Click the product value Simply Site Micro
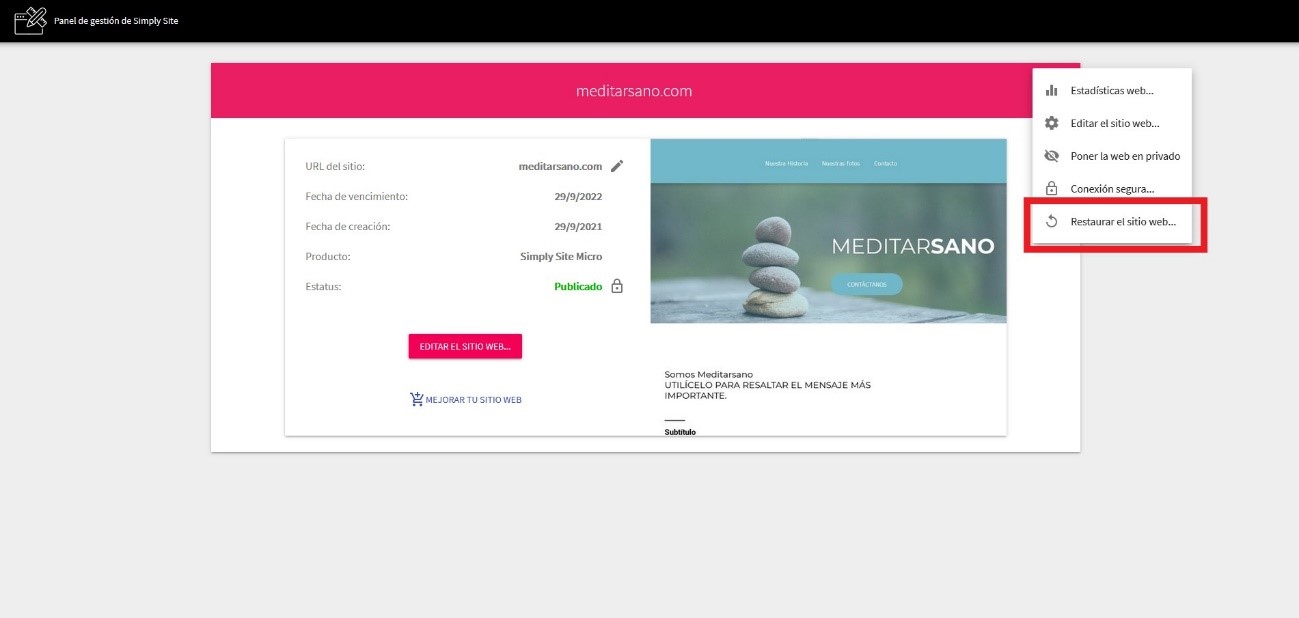 click(x=561, y=256)
